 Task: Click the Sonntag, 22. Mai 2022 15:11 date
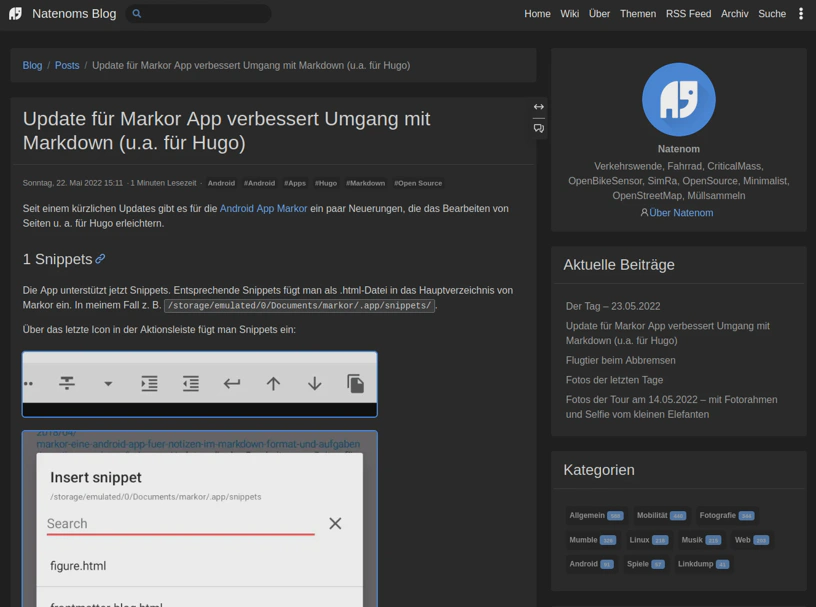pos(73,183)
